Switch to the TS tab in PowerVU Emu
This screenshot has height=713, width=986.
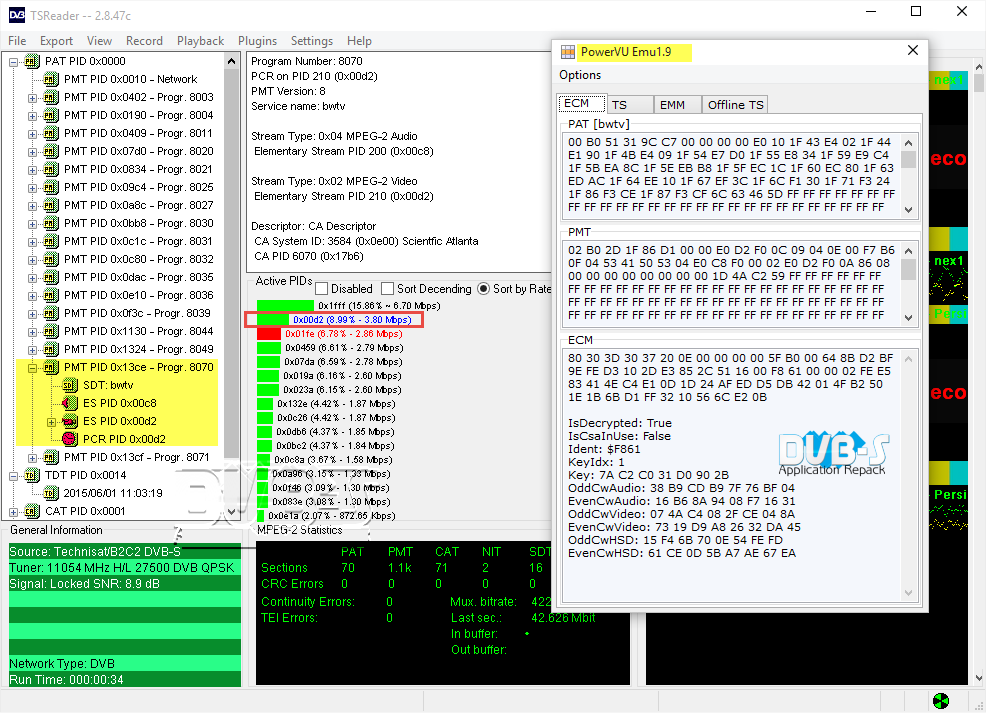629,105
